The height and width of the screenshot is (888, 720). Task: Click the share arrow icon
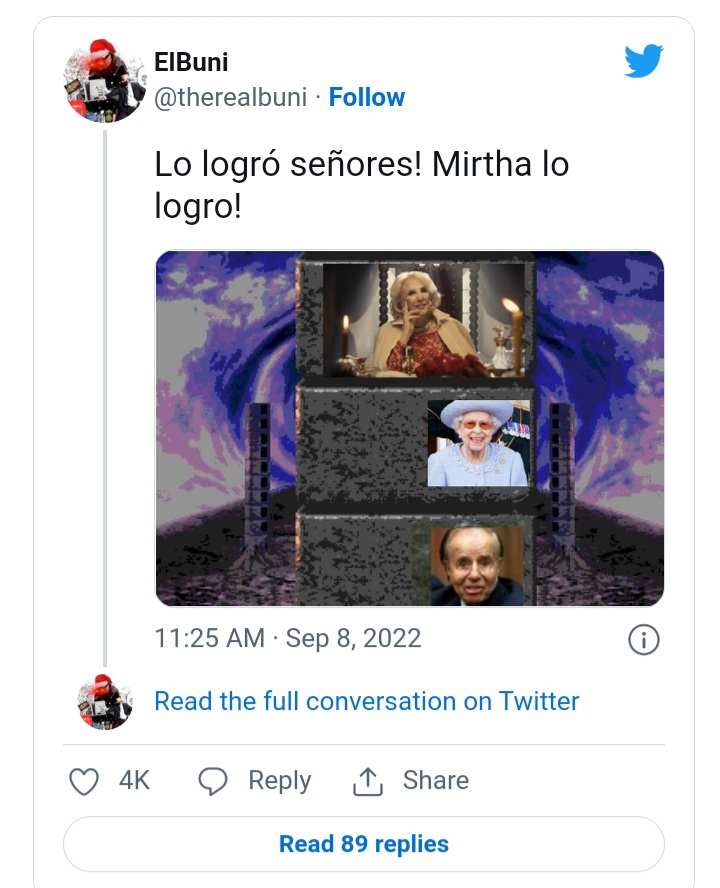pos(368,781)
